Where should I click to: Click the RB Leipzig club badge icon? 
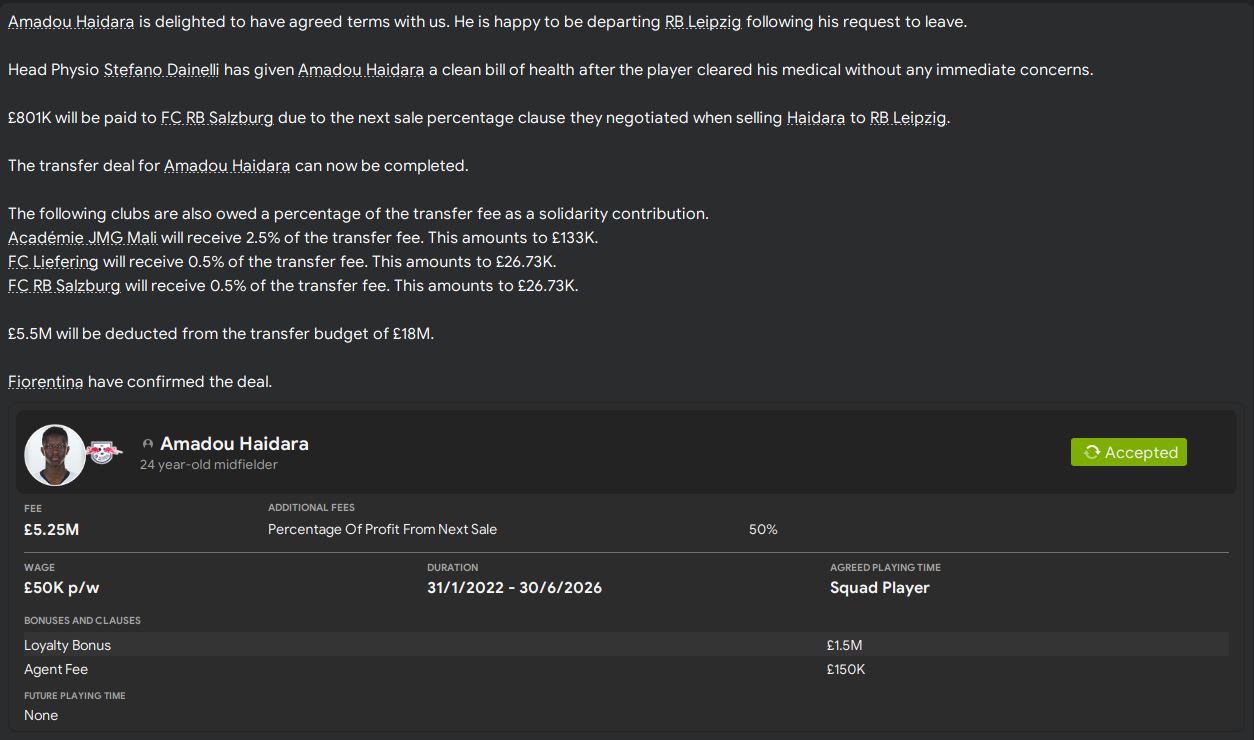click(102, 452)
